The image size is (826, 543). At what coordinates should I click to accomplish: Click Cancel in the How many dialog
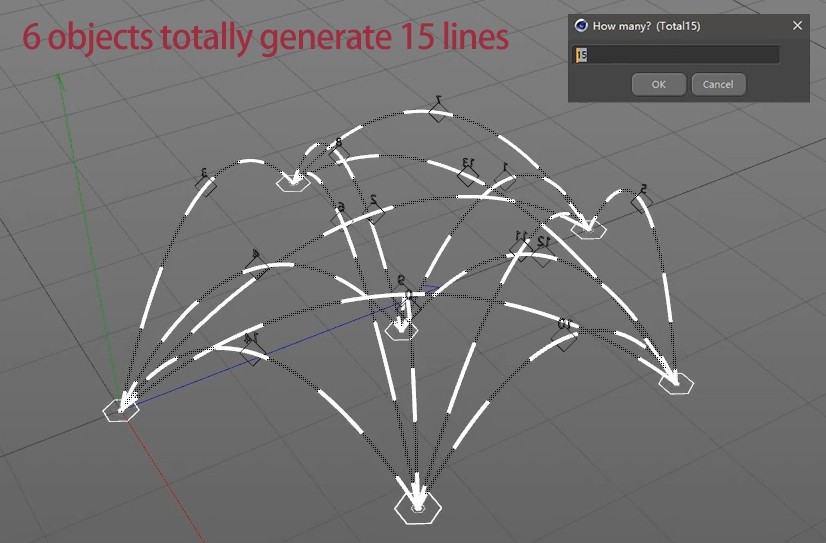tap(718, 84)
